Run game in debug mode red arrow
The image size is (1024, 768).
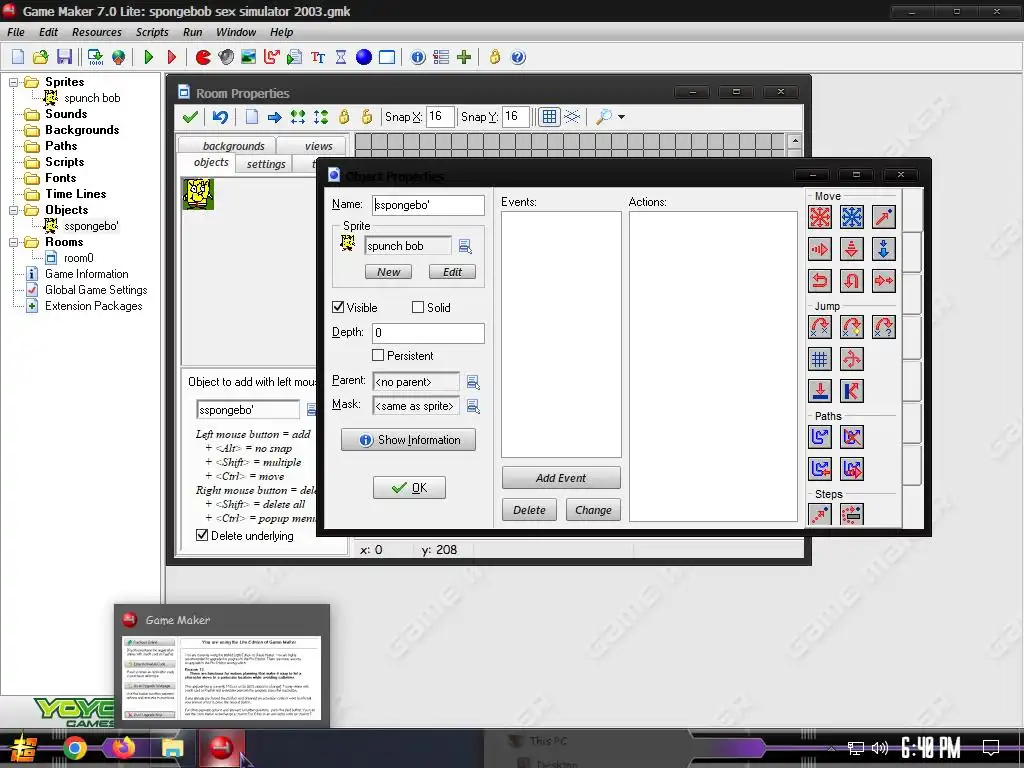[172, 57]
